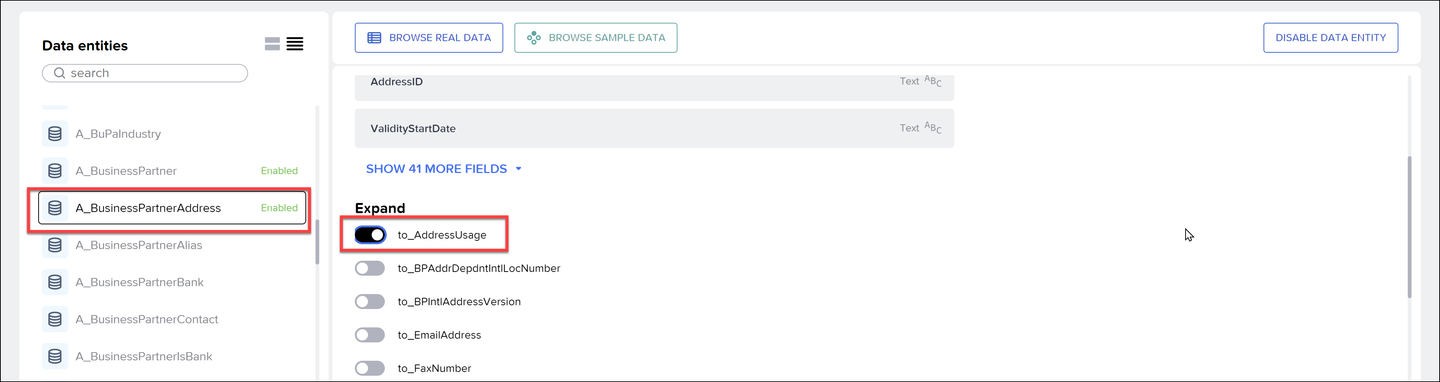This screenshot has height=382, width=1440.
Task: Click the Enabled label on A_BusinessPartner
Action: (279, 171)
